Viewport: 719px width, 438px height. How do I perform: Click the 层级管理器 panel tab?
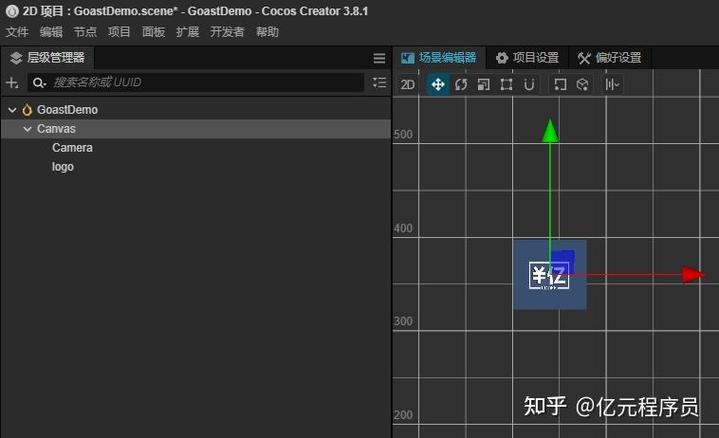click(x=47, y=58)
